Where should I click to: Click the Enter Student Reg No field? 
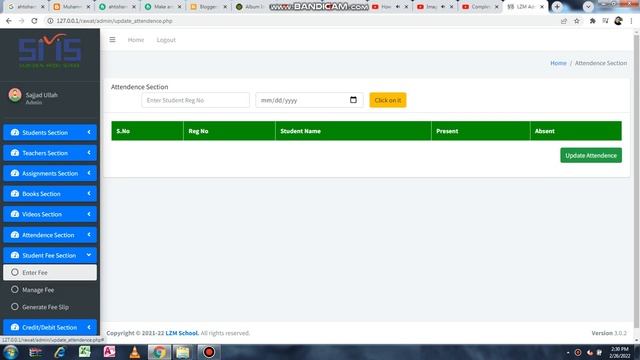(196, 100)
